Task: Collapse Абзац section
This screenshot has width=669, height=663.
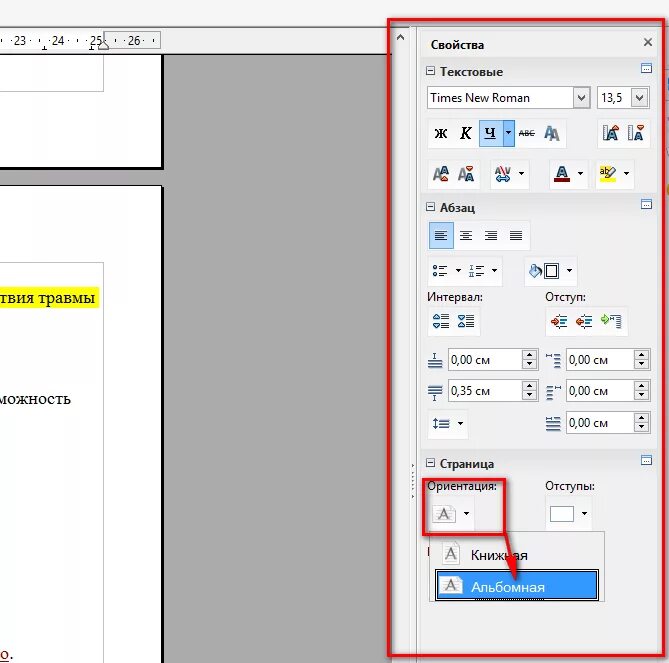Action: 430,207
